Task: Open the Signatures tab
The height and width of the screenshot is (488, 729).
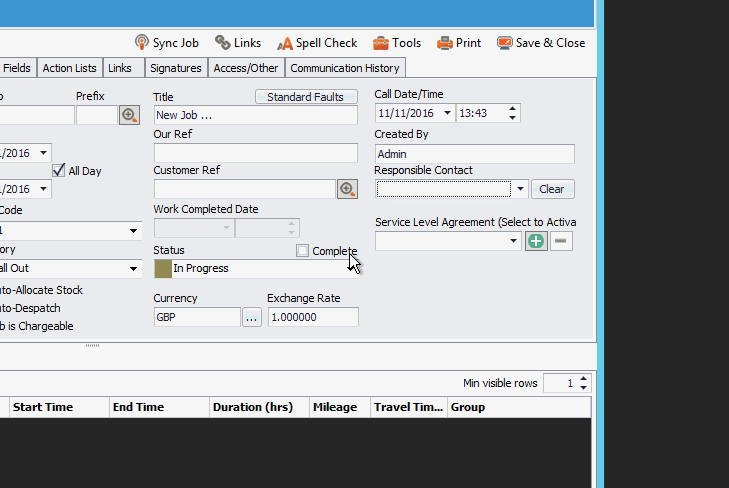Action: 176,68
